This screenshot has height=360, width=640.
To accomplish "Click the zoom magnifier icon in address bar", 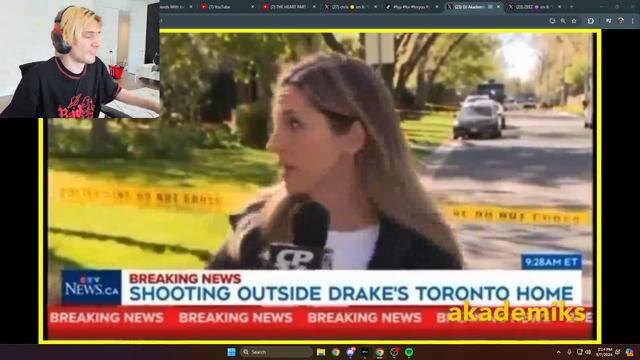I will pyautogui.click(x=563, y=21).
